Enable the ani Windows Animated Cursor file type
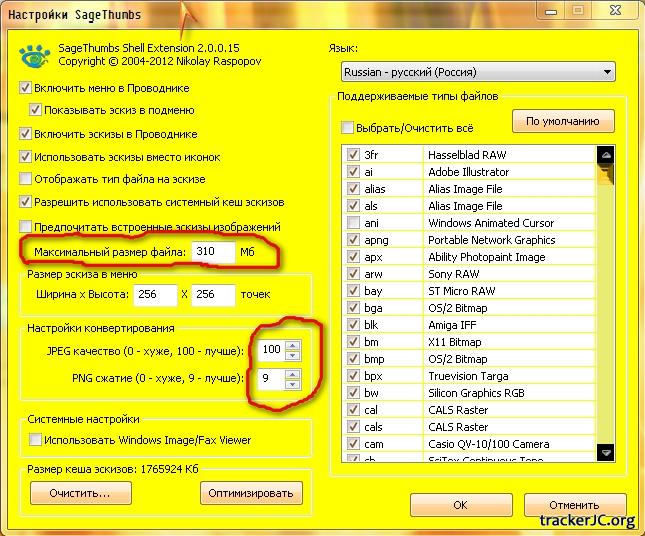 352,223
